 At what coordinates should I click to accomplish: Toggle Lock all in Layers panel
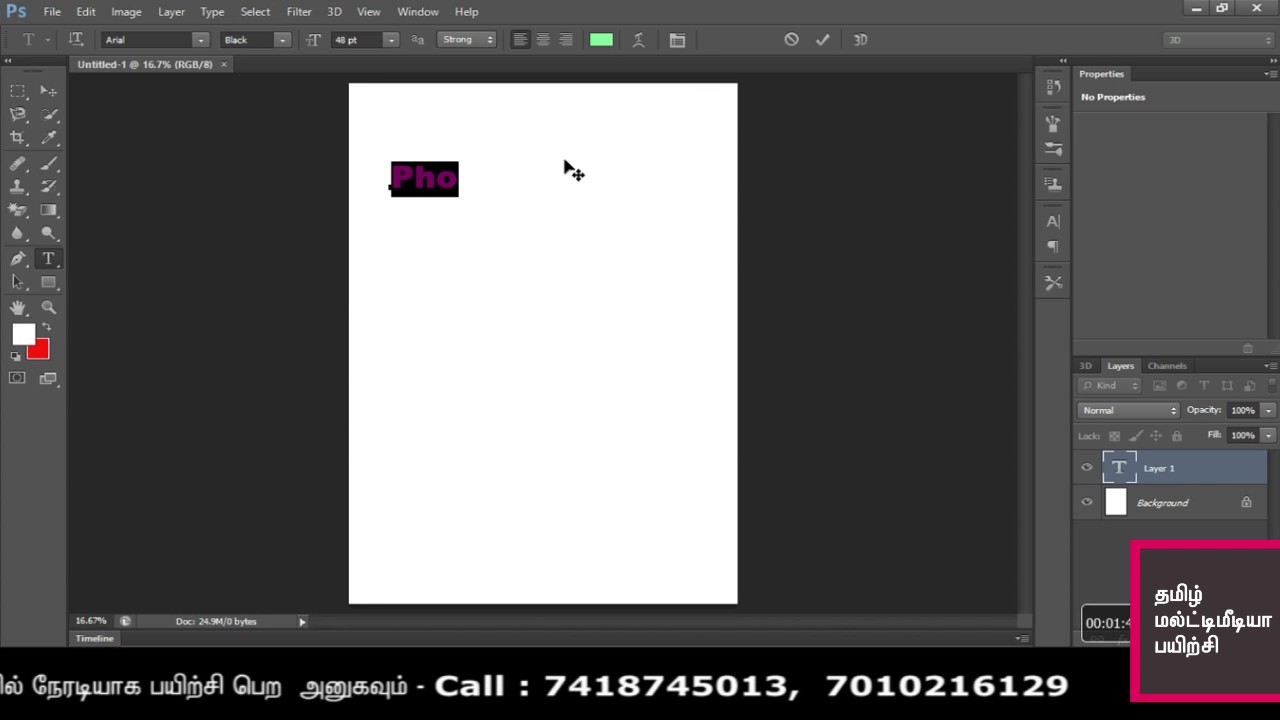1176,436
